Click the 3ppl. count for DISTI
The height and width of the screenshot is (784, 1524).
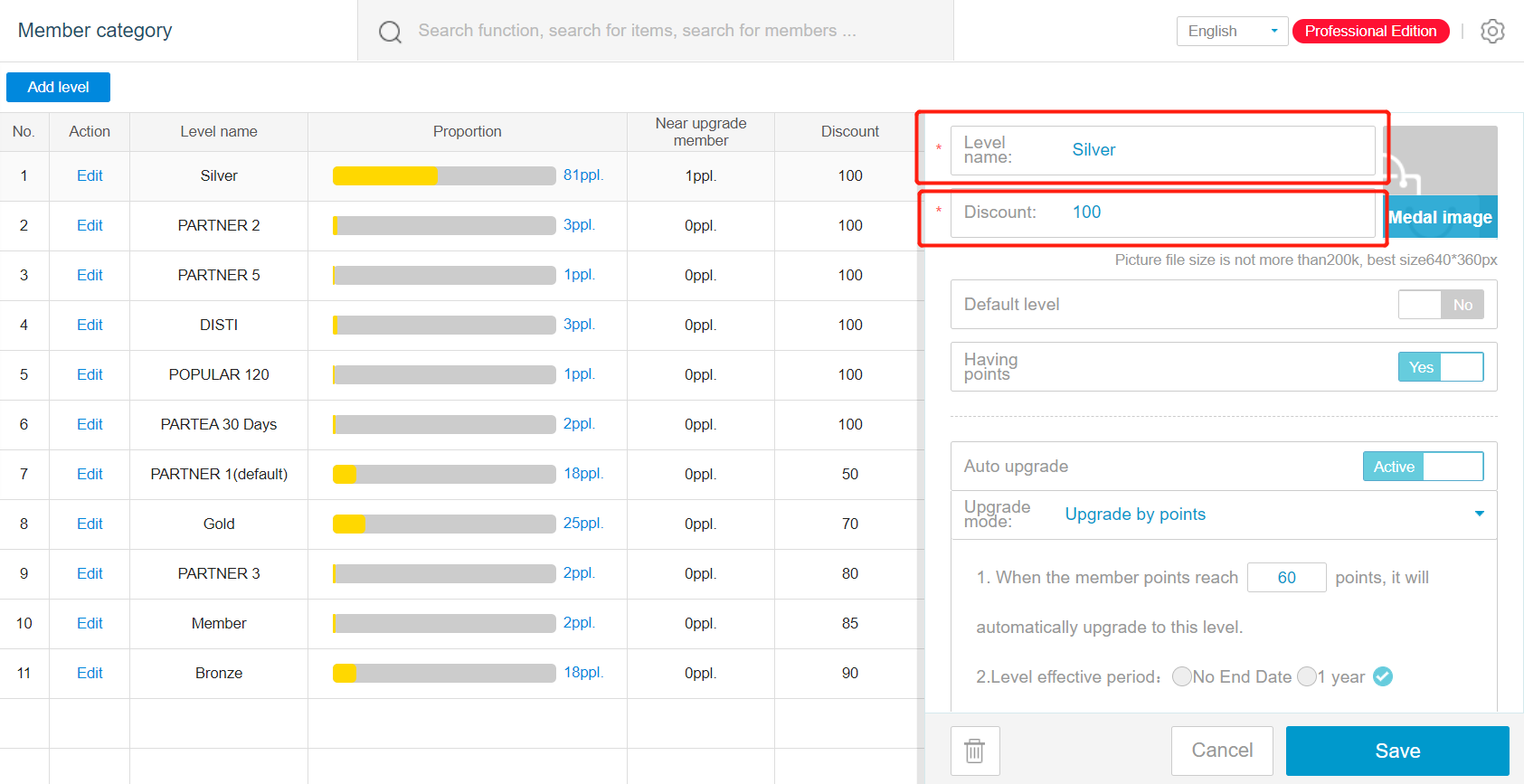579,324
